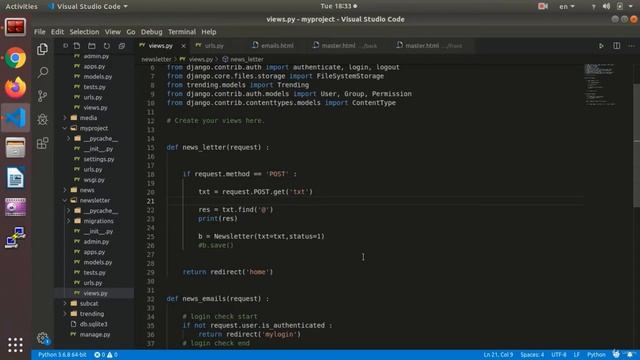Image resolution: width=640 pixels, height=360 pixels.
Task: Change Spaces: 4 indentation setting
Action: pos(532,355)
